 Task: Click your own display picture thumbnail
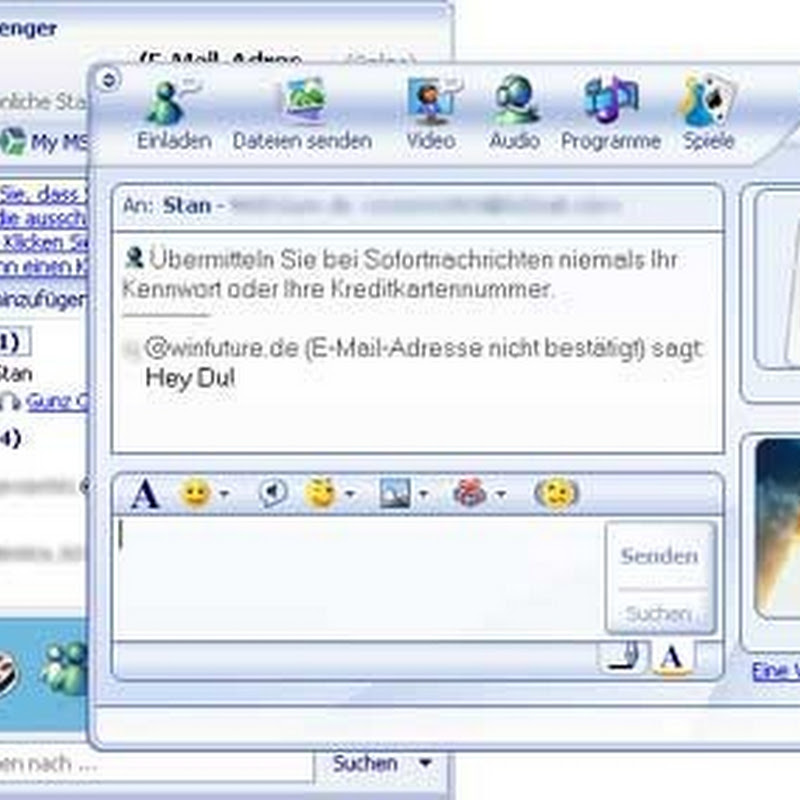click(x=777, y=529)
